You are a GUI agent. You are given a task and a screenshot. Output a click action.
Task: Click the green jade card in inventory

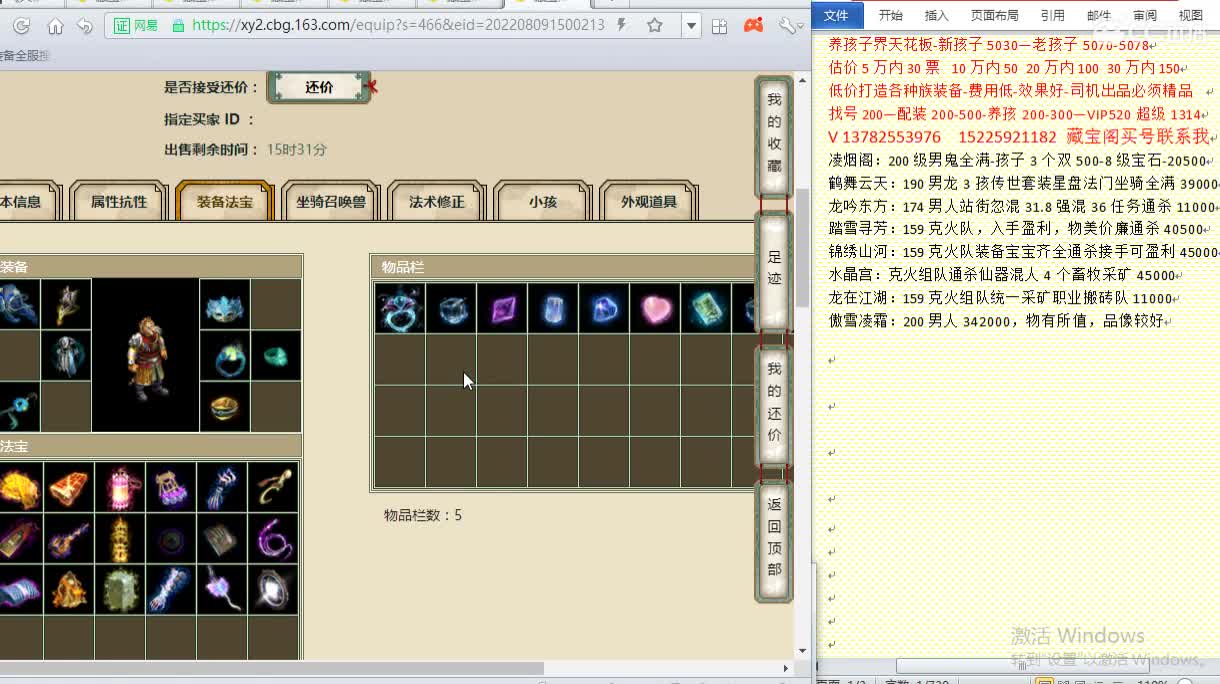coord(706,308)
